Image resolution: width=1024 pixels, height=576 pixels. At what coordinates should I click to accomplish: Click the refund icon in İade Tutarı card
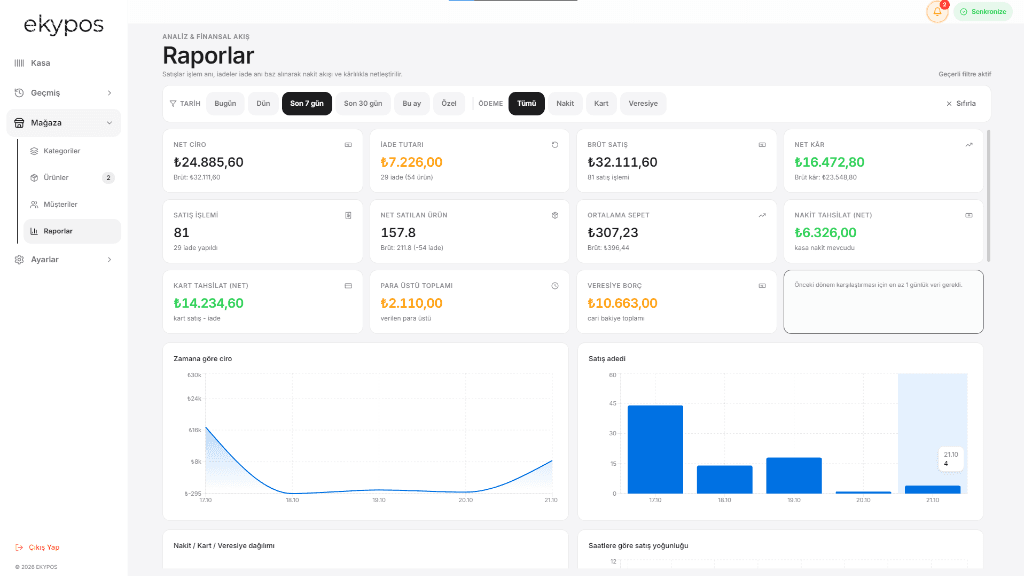(555, 145)
